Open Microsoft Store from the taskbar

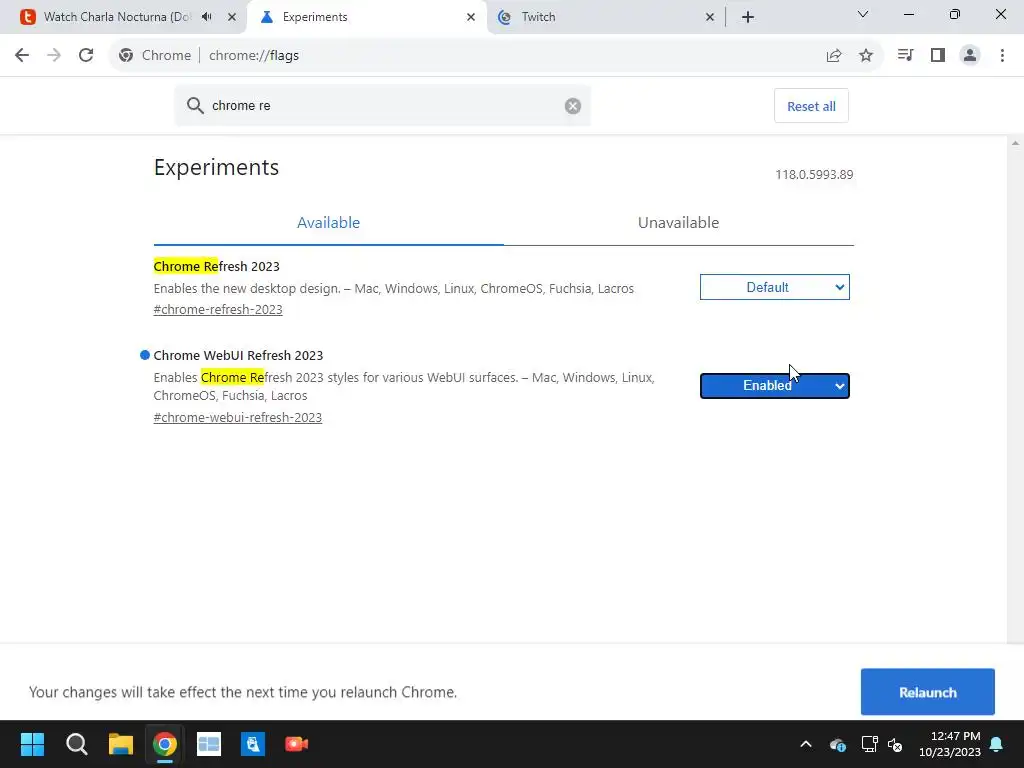(253, 744)
